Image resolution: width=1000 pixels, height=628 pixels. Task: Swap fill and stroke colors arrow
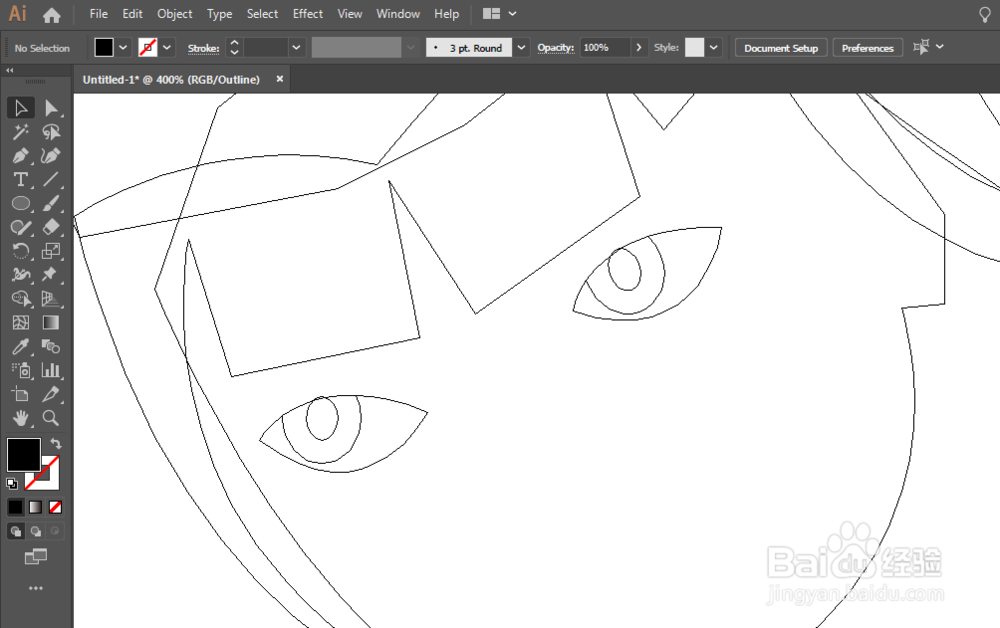point(56,443)
